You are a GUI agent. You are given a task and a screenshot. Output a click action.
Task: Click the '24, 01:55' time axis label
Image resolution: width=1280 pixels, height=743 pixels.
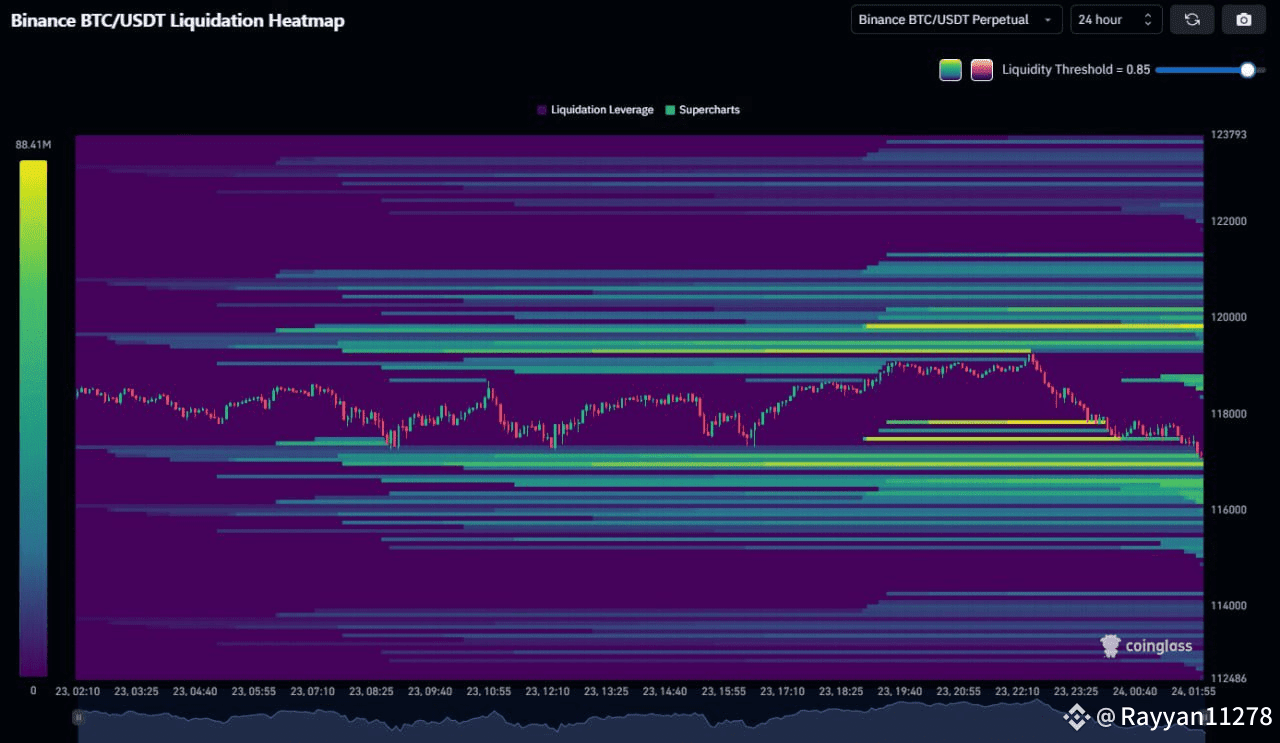[1193, 691]
